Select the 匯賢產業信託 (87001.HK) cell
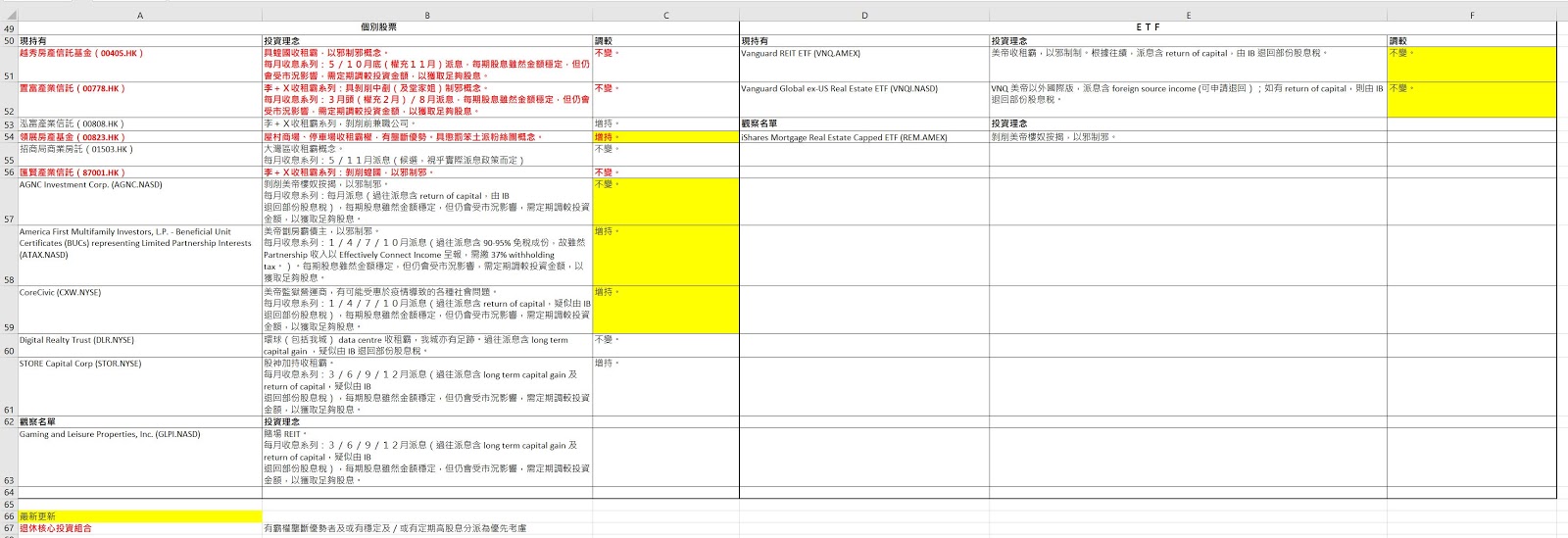Image resolution: width=1568 pixels, height=538 pixels. pos(140,172)
